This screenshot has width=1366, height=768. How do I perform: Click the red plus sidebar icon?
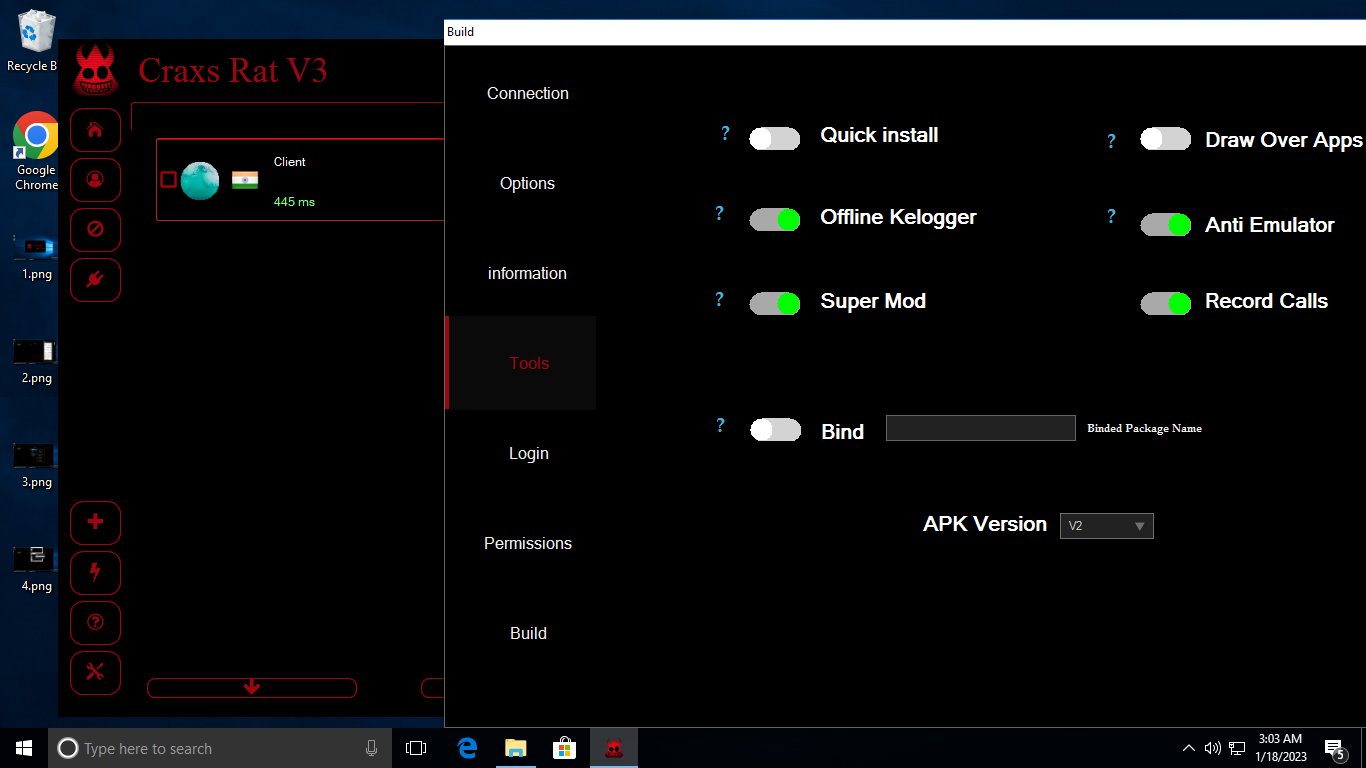coord(96,523)
